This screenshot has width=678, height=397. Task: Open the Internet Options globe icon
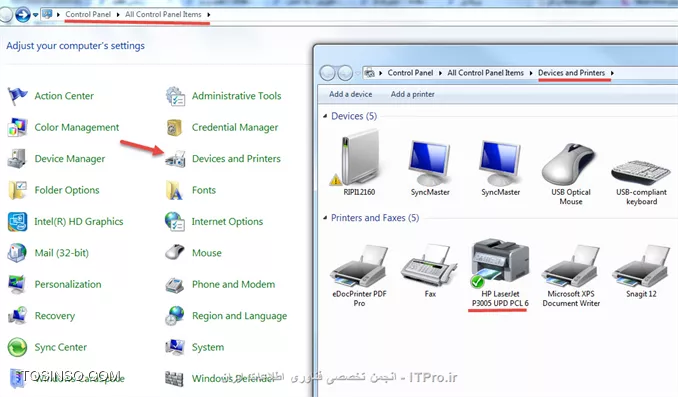tap(175, 222)
